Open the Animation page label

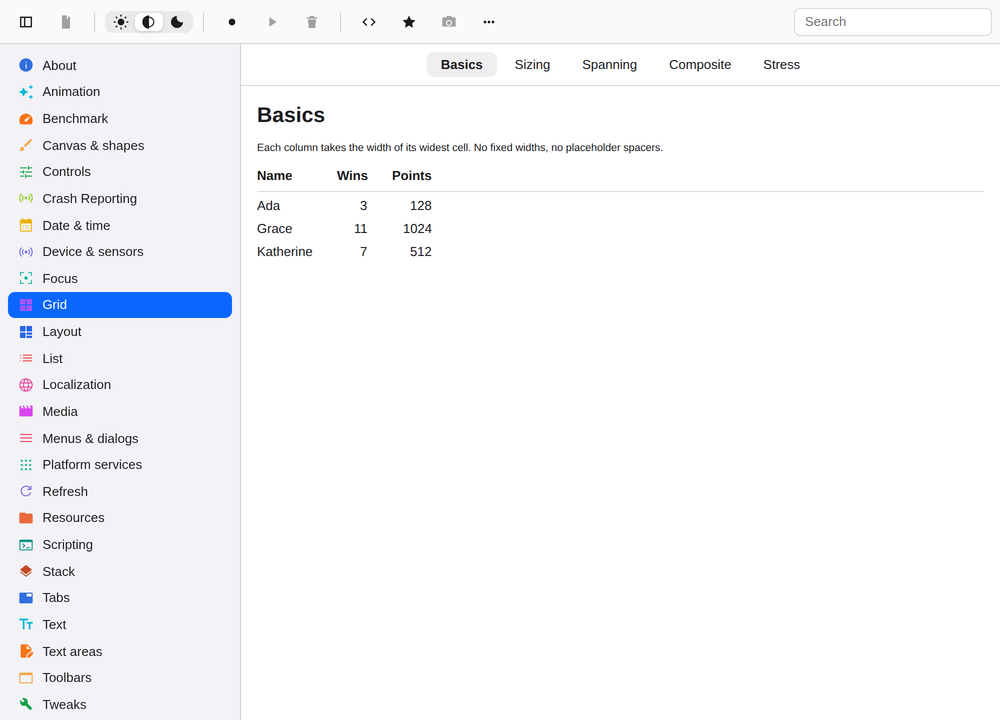pyautogui.click(x=71, y=92)
